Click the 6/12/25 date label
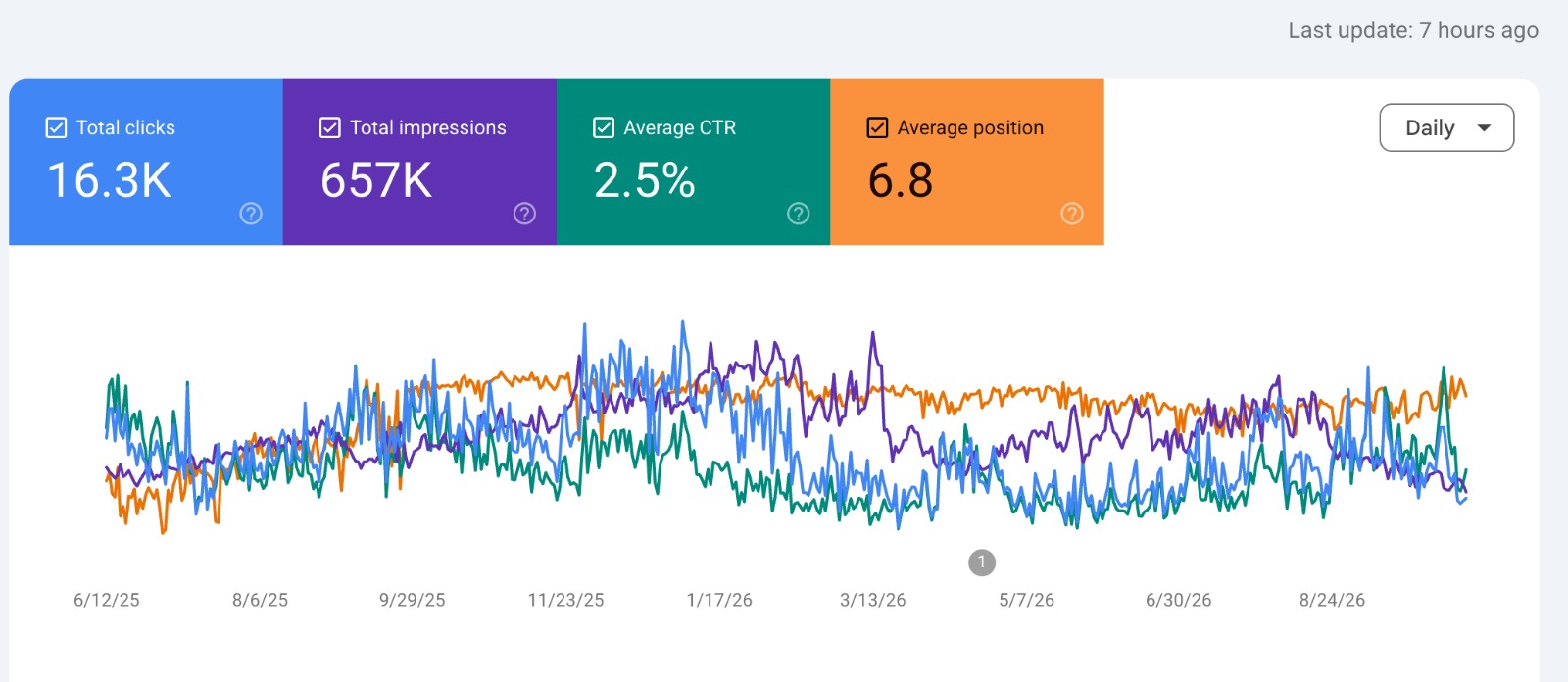The height and width of the screenshot is (682, 1568). [107, 600]
